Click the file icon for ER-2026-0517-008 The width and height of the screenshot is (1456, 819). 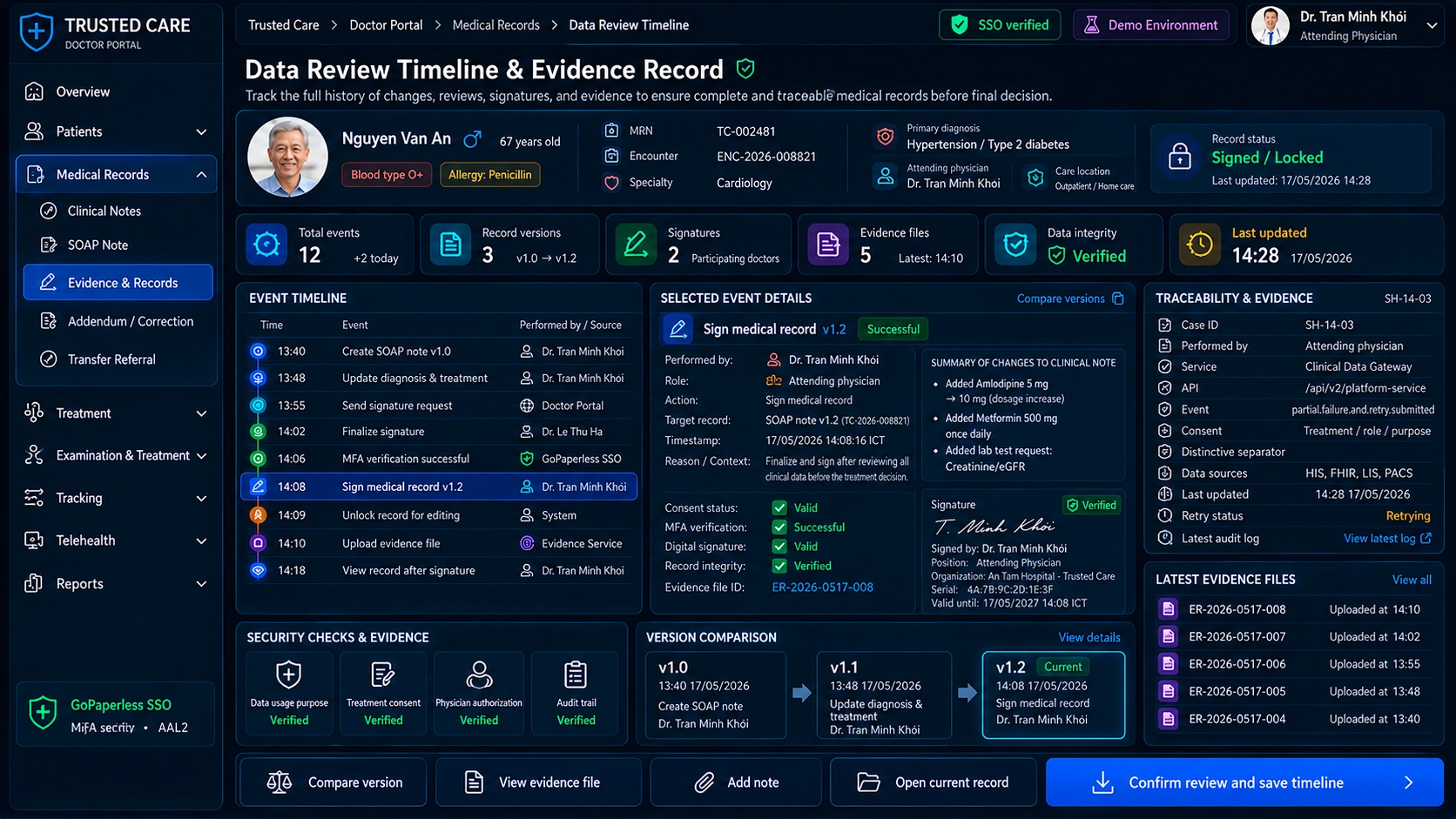tap(1169, 609)
